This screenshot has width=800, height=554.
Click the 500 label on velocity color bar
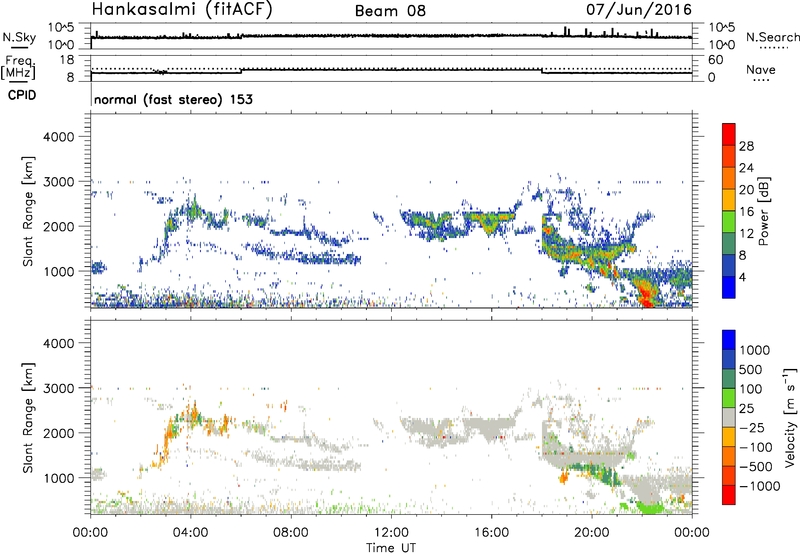tap(751, 369)
